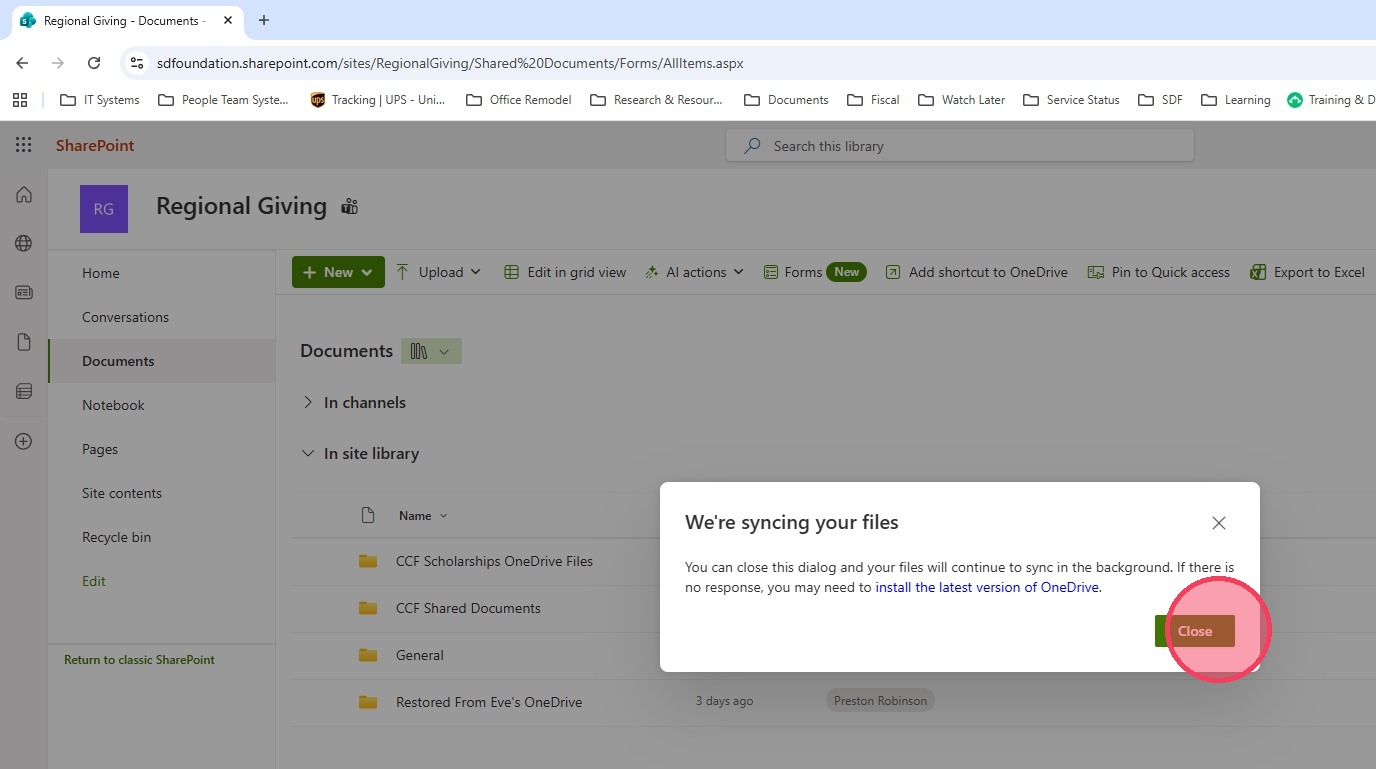Click the Regional Giving RG site logo
This screenshot has height=769, width=1376.
(104, 209)
